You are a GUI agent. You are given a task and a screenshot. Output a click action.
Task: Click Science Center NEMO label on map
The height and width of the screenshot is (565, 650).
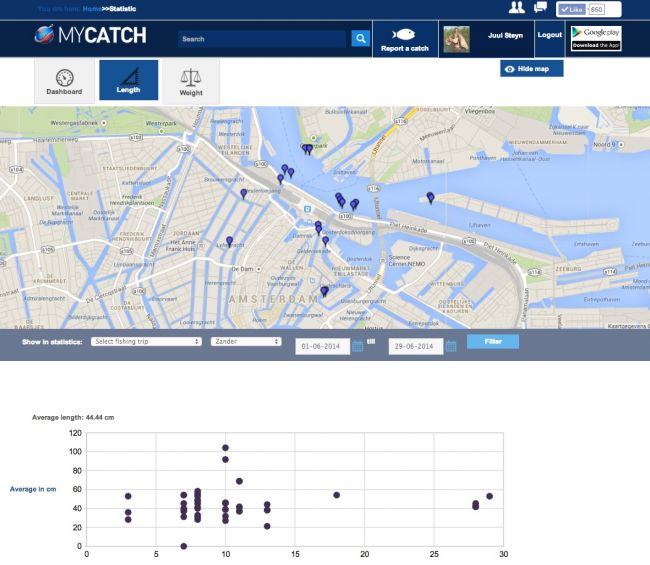tap(407, 260)
